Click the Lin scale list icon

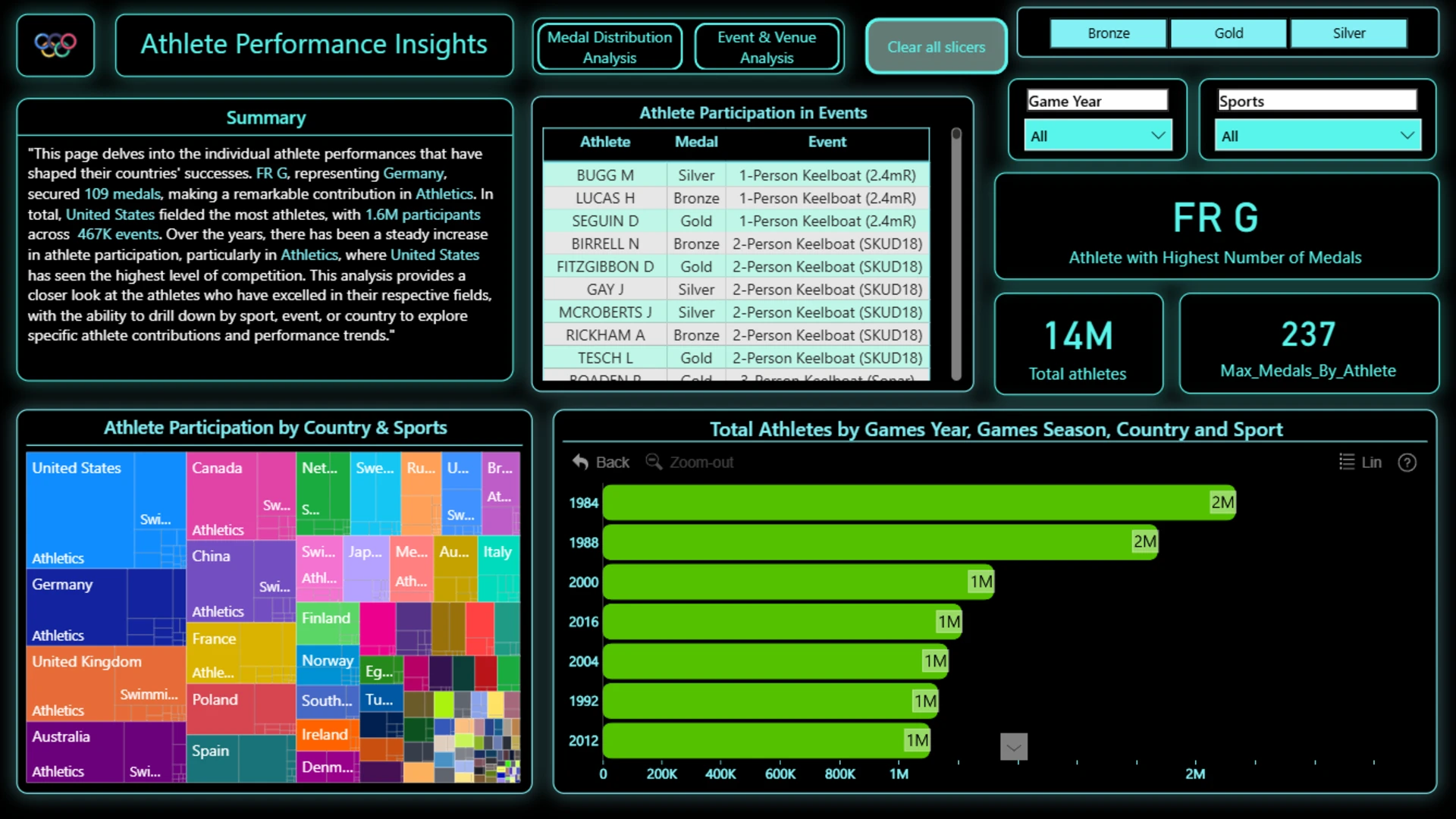(1347, 462)
